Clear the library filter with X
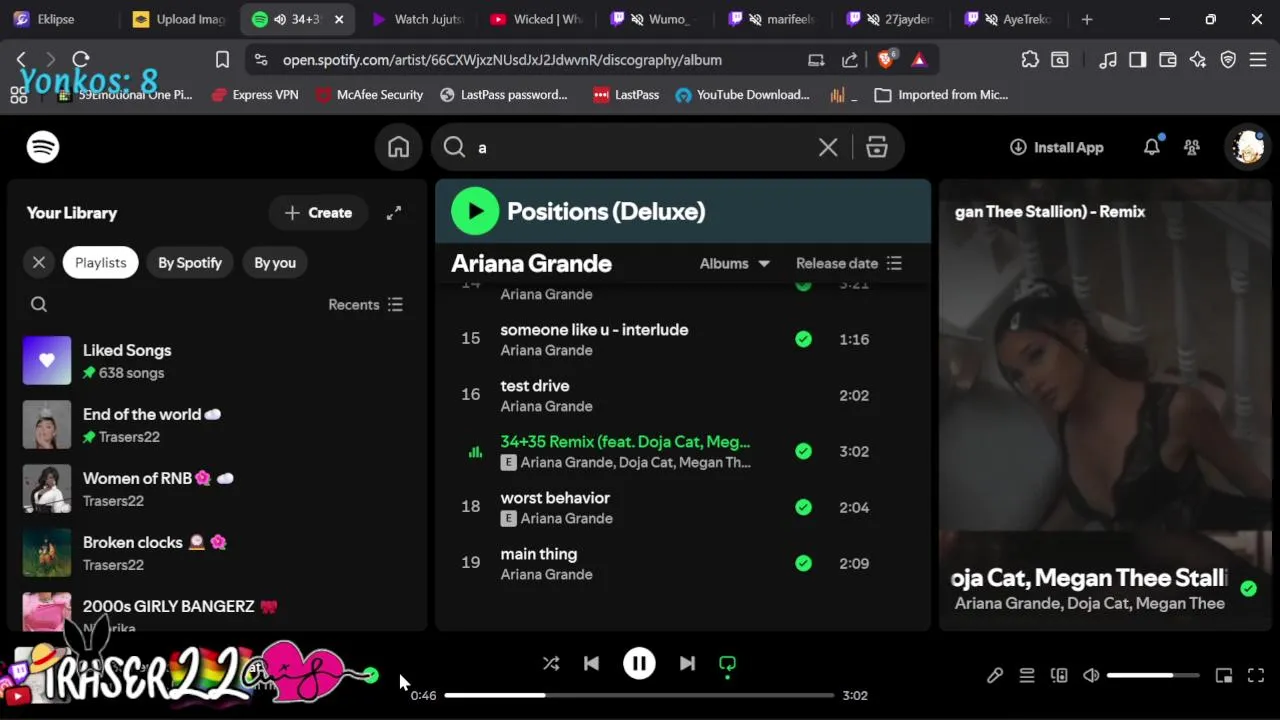The width and height of the screenshot is (1280, 720). click(39, 263)
